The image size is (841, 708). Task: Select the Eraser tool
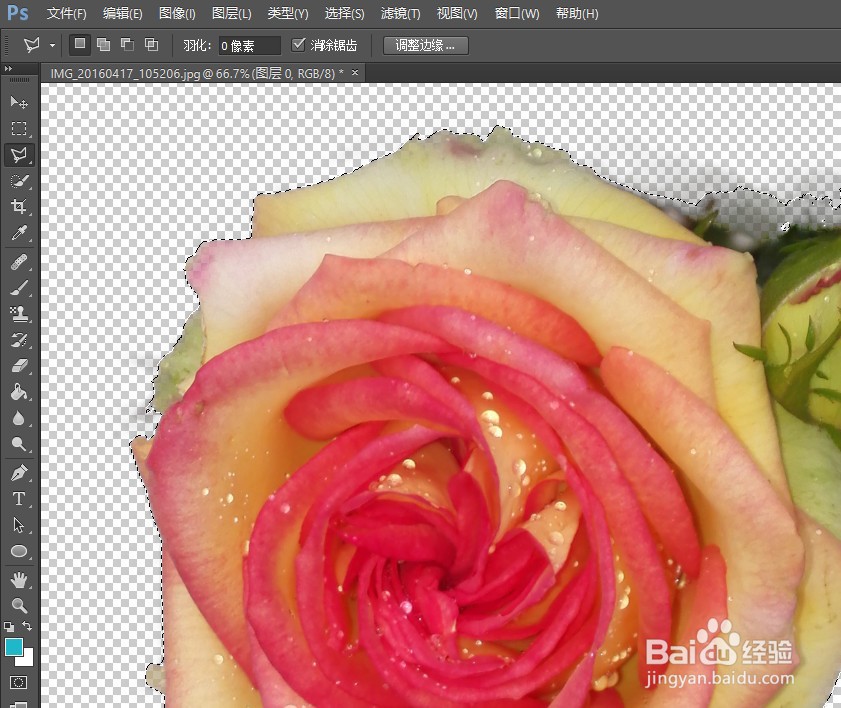[x=19, y=366]
